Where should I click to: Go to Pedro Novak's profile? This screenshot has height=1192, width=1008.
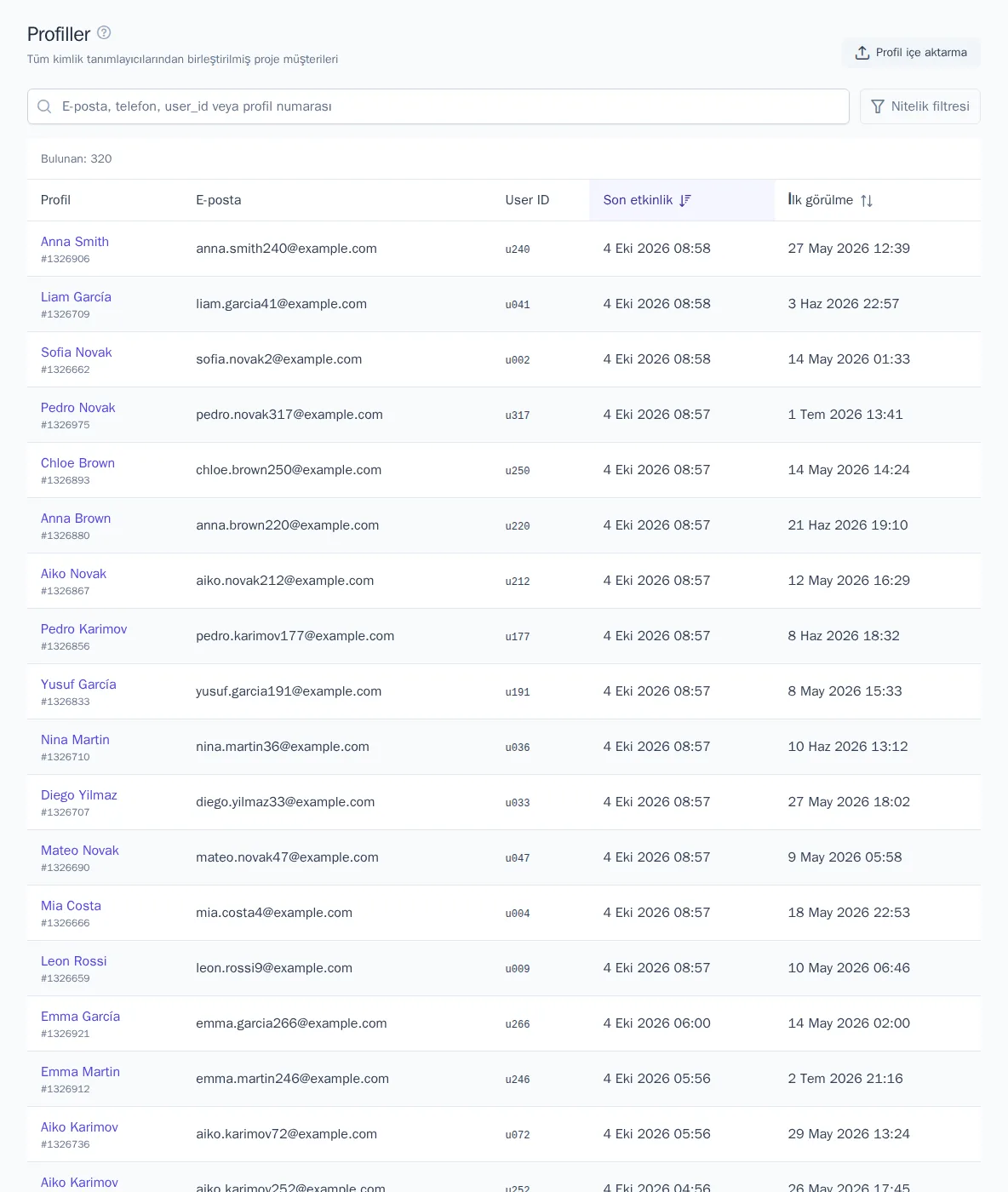point(78,408)
